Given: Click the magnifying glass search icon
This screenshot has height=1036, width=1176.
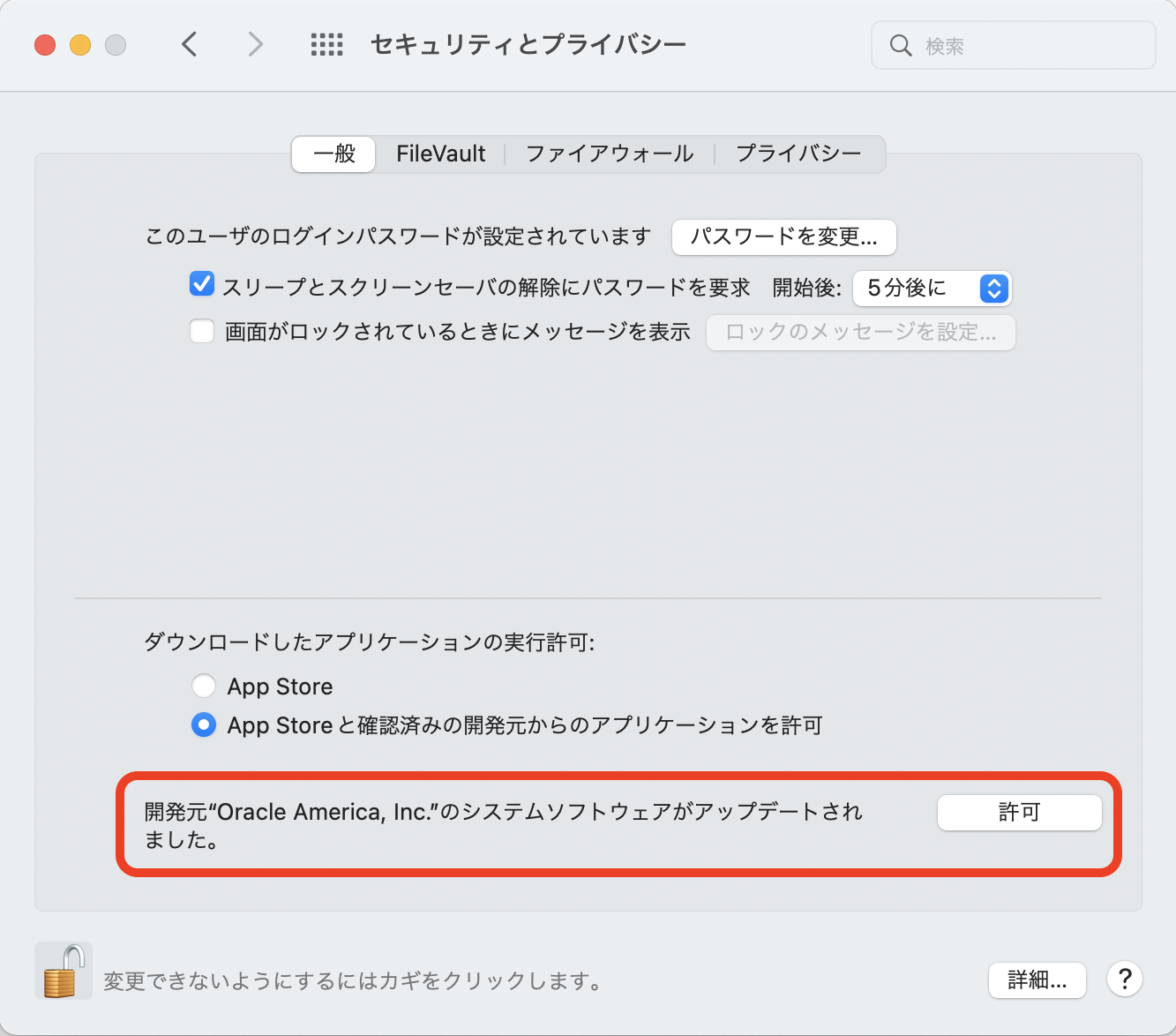Looking at the screenshot, I should [x=900, y=46].
